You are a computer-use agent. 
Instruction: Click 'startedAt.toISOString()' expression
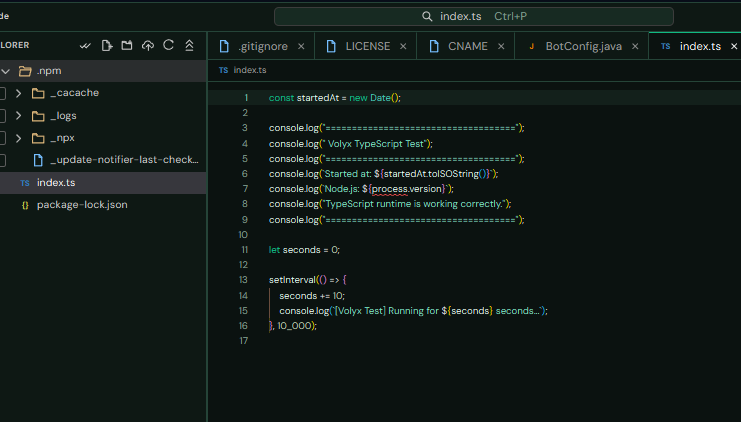(436, 174)
